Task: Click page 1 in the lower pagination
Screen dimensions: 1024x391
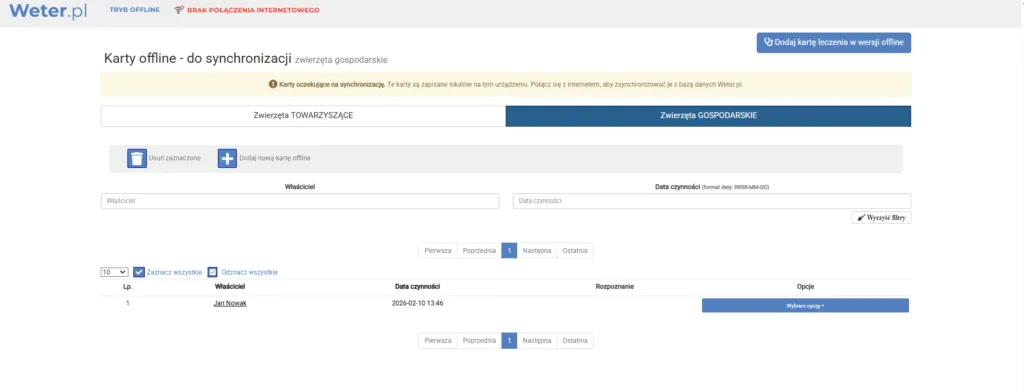Action: point(509,341)
